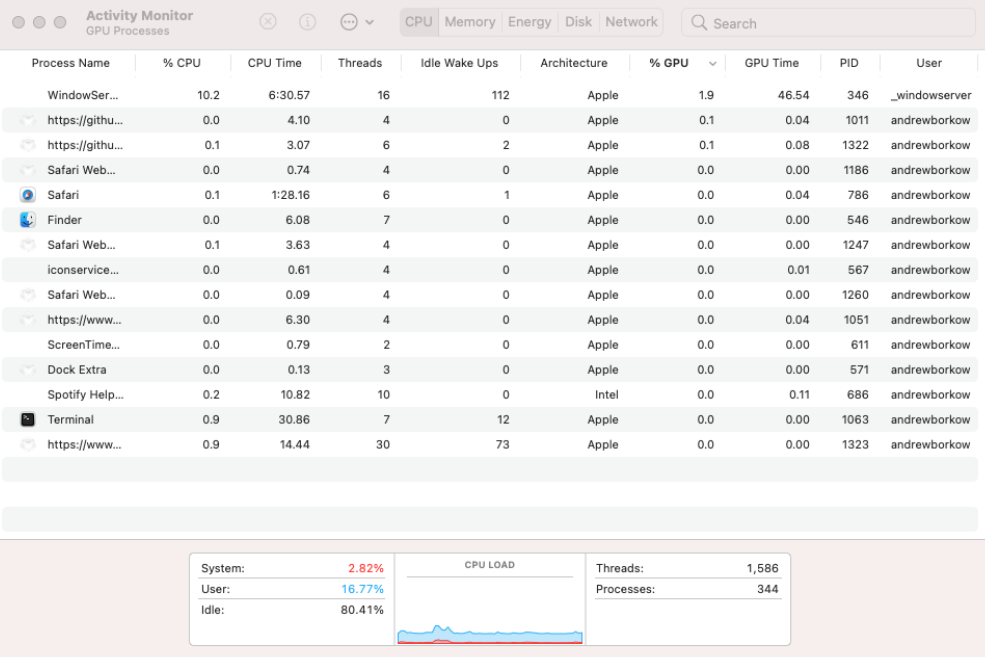Focus the Search field
This screenshot has height=657, width=985.
tap(828, 23)
